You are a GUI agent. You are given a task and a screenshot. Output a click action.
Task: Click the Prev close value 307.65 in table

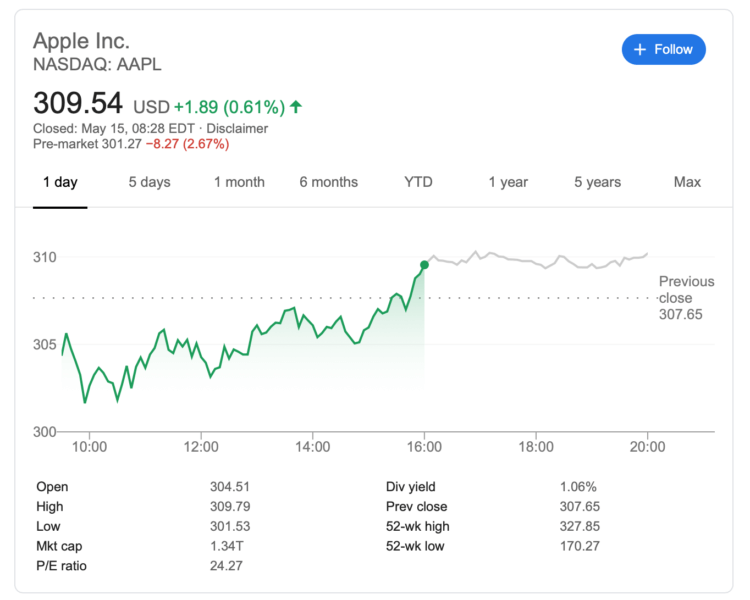[x=580, y=507]
